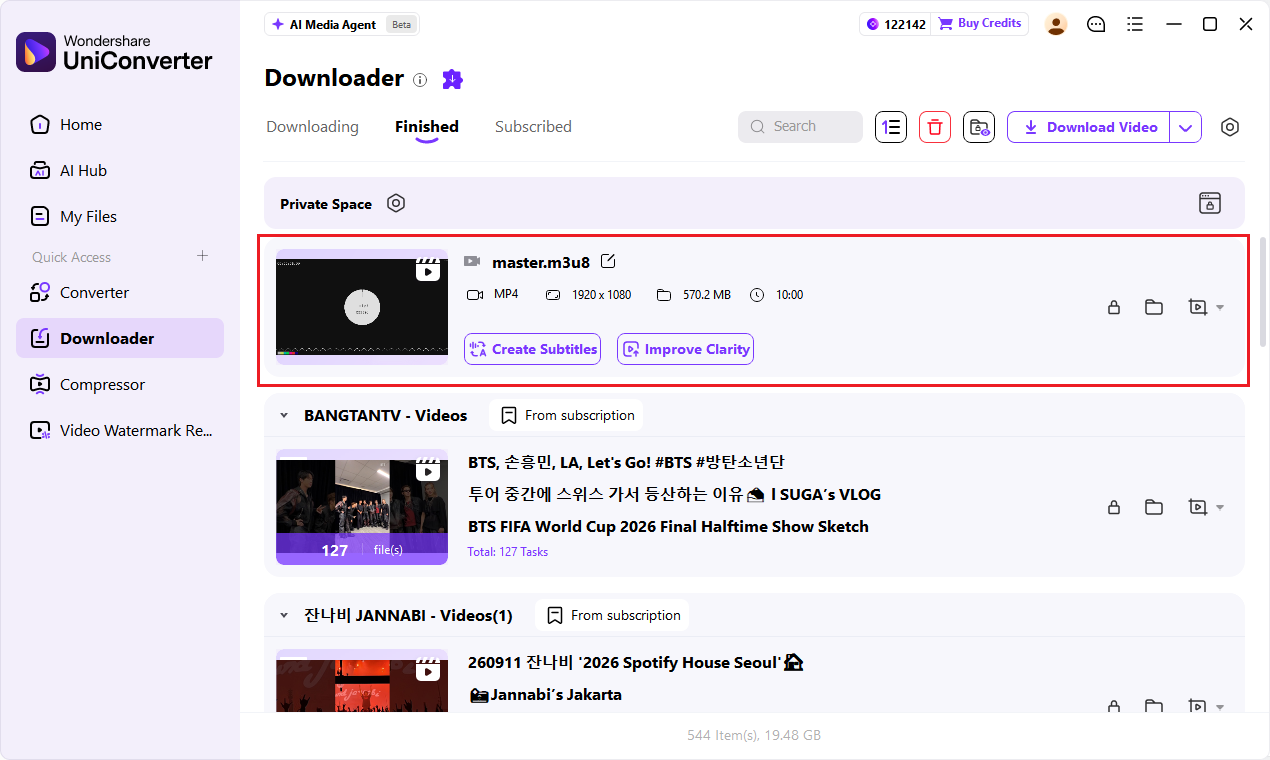This screenshot has height=760, width=1270.
Task: Click the BTS FIFA World Cup 2026 title
Action: [x=668, y=526]
